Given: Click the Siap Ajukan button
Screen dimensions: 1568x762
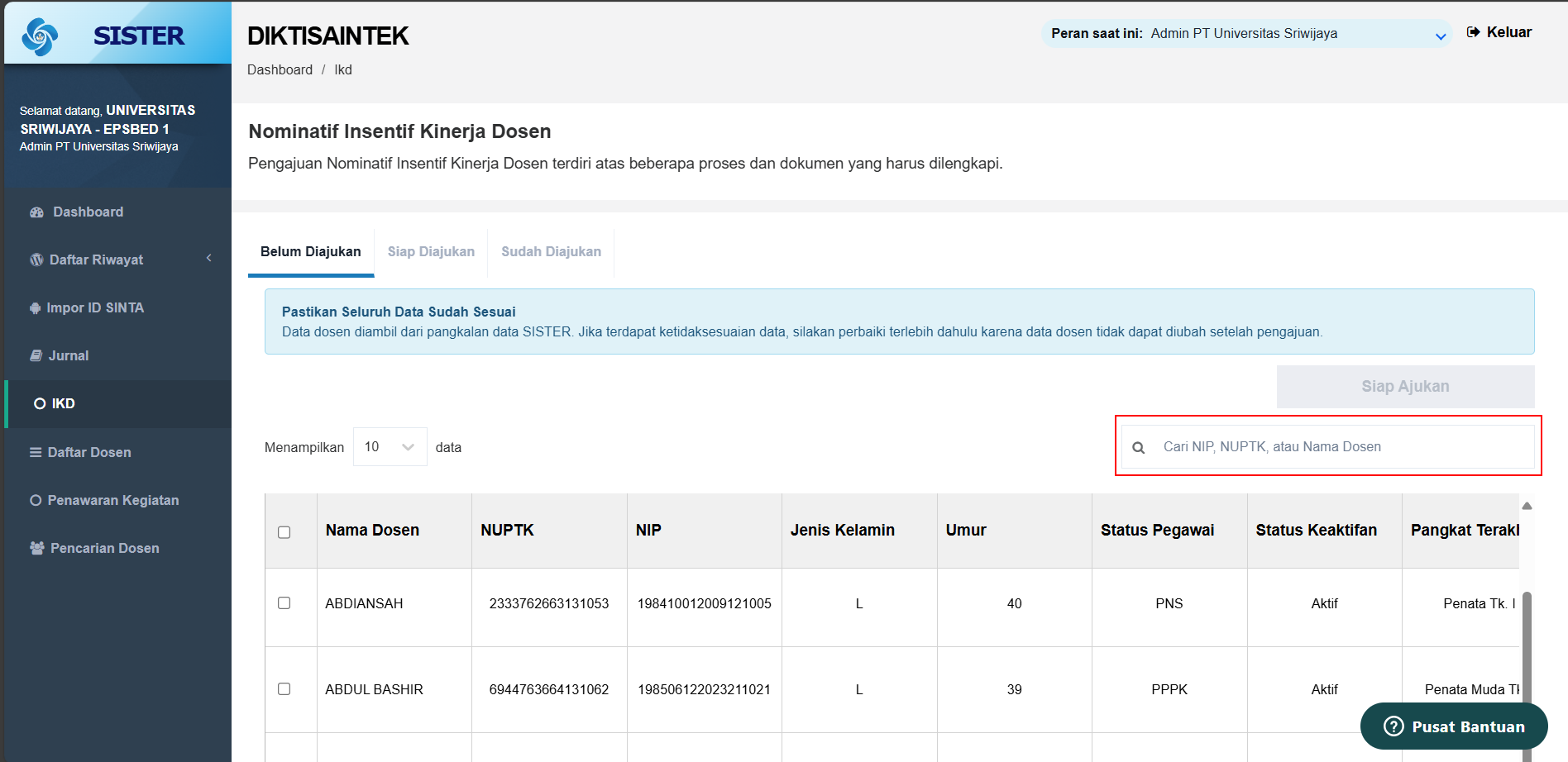Looking at the screenshot, I should pos(1405,386).
